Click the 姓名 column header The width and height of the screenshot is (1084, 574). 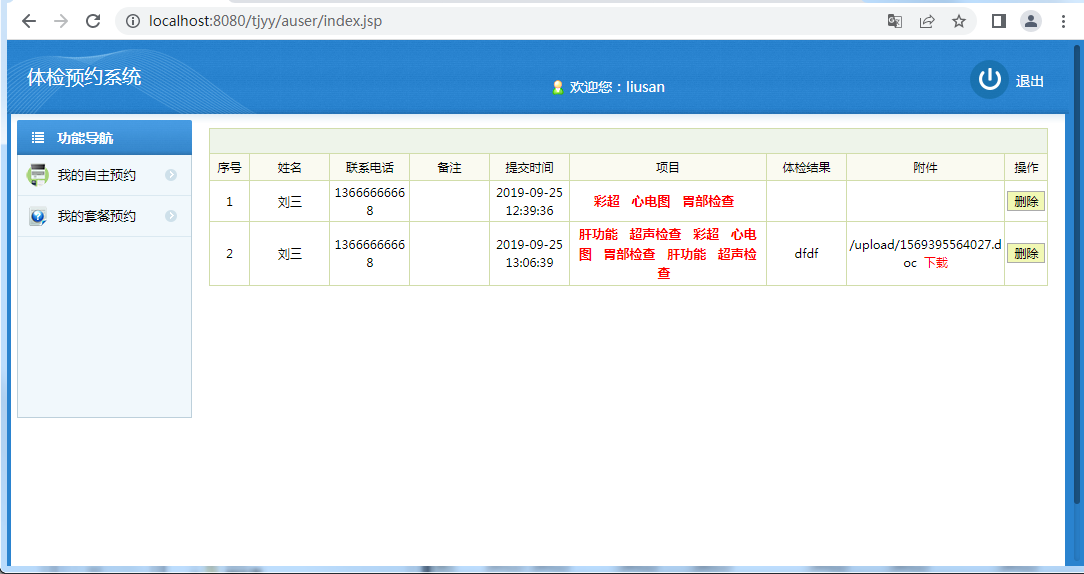[x=290, y=167]
